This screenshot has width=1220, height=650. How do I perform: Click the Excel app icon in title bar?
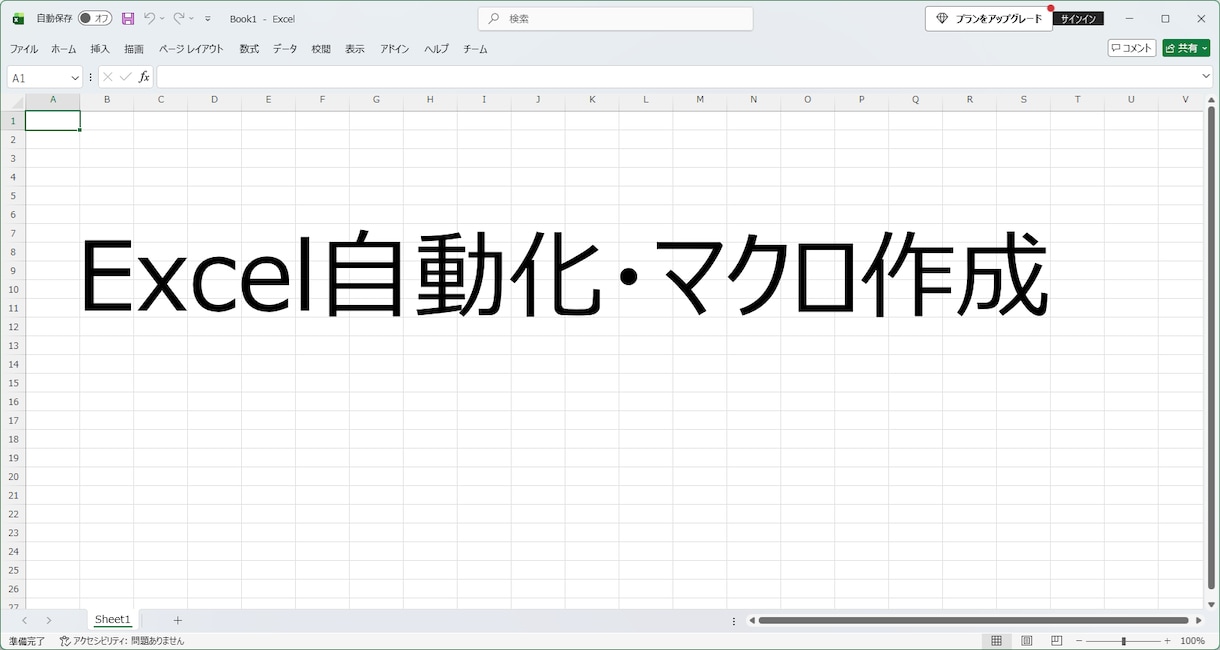tap(18, 18)
